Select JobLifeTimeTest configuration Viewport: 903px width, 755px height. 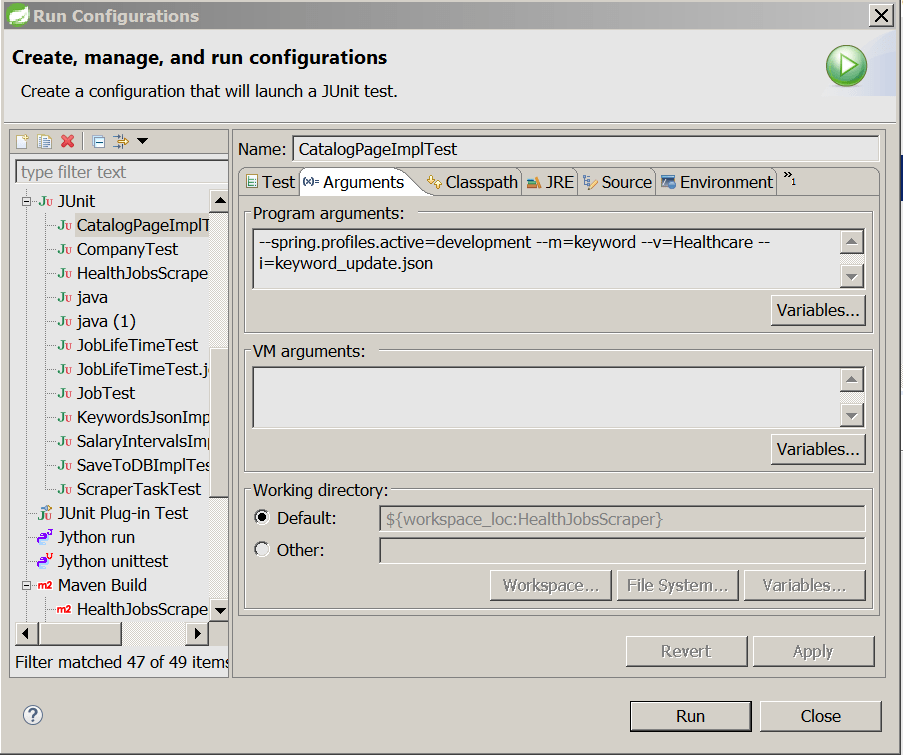click(137, 346)
